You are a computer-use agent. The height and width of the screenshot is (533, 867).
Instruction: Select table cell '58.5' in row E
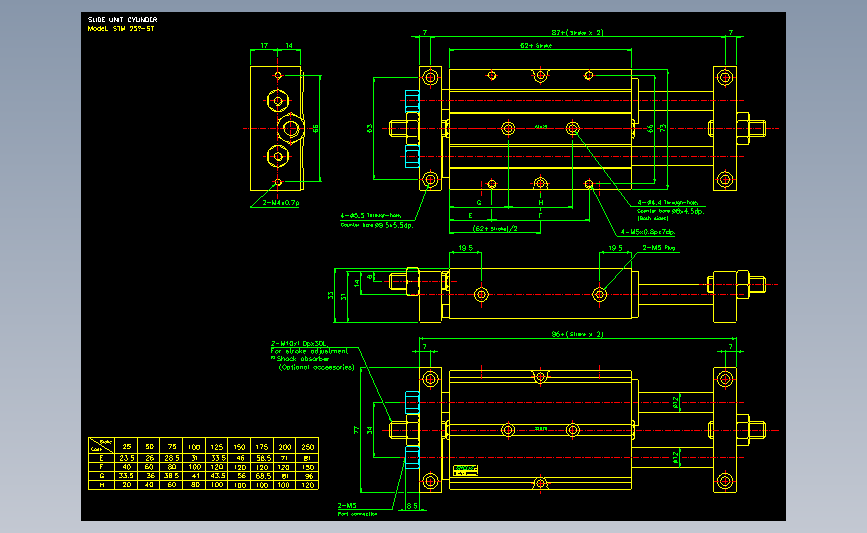pos(263,458)
